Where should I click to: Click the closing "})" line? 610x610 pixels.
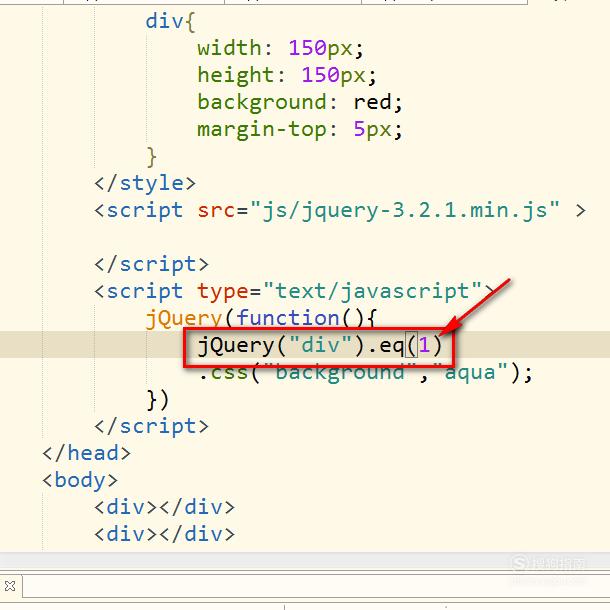158,400
